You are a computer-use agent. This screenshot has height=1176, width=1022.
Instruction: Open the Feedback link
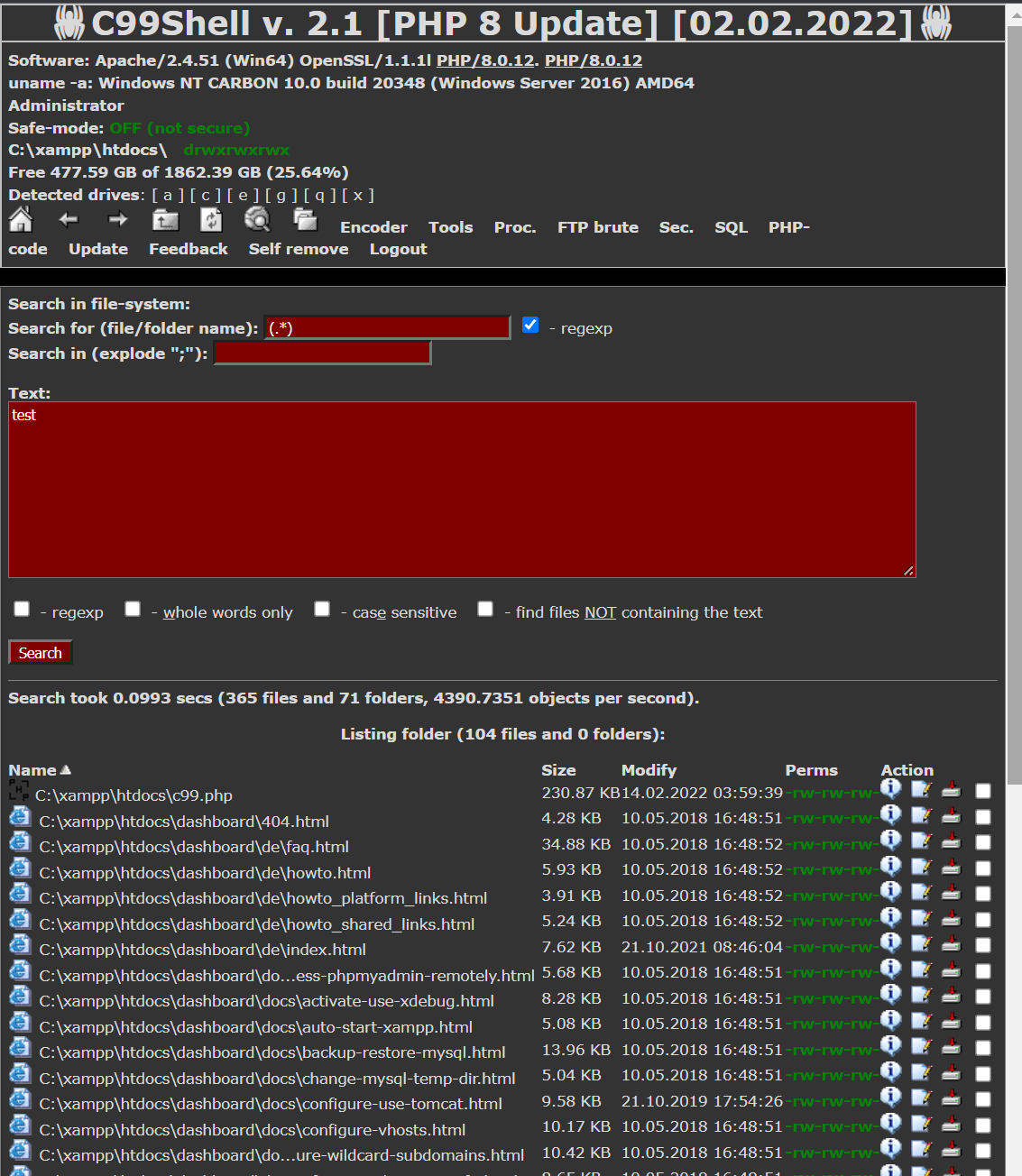[189, 249]
